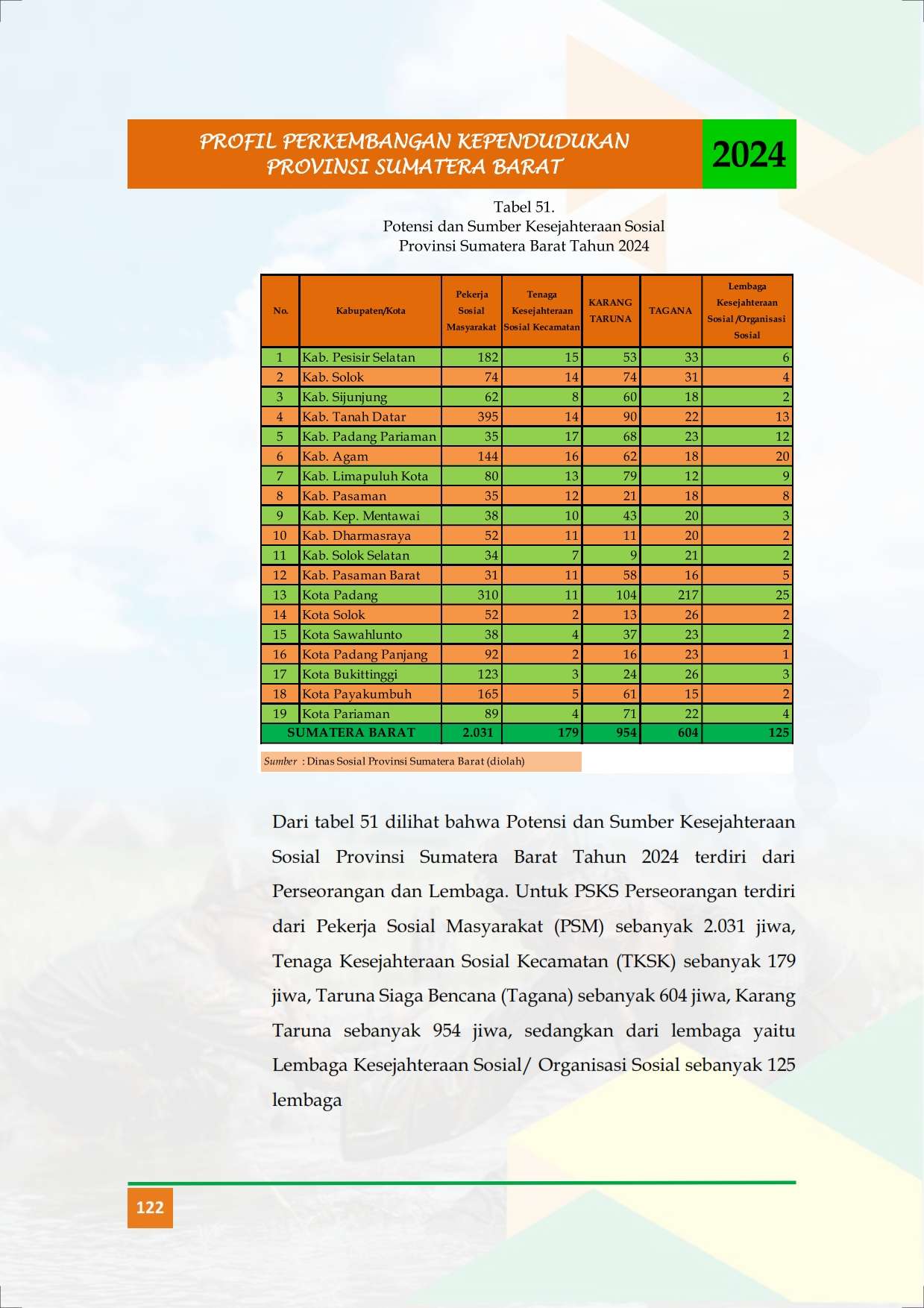Click the SUMATERA BARAT total row label
This screenshot has width=924, height=1308.
coord(351,732)
